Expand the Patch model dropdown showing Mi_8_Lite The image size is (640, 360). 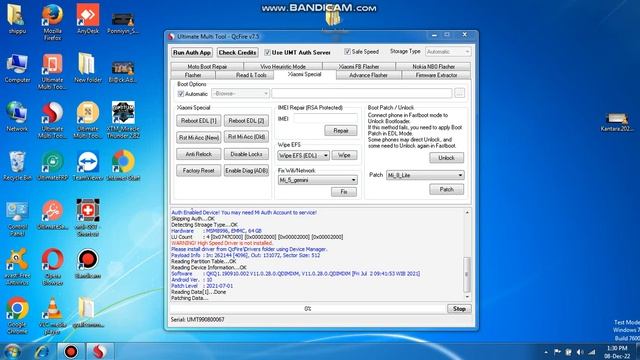coord(425,175)
